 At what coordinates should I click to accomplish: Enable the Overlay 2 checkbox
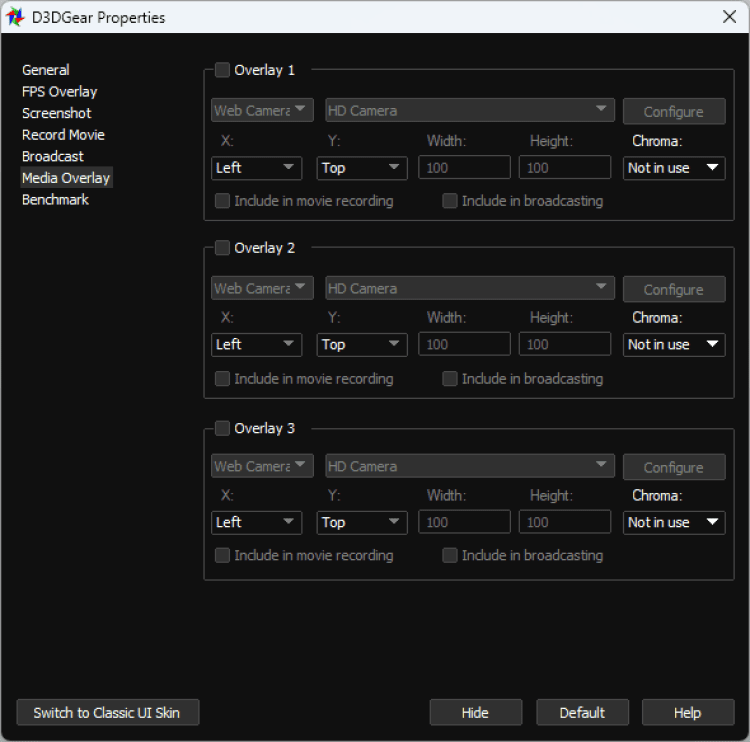pos(222,248)
